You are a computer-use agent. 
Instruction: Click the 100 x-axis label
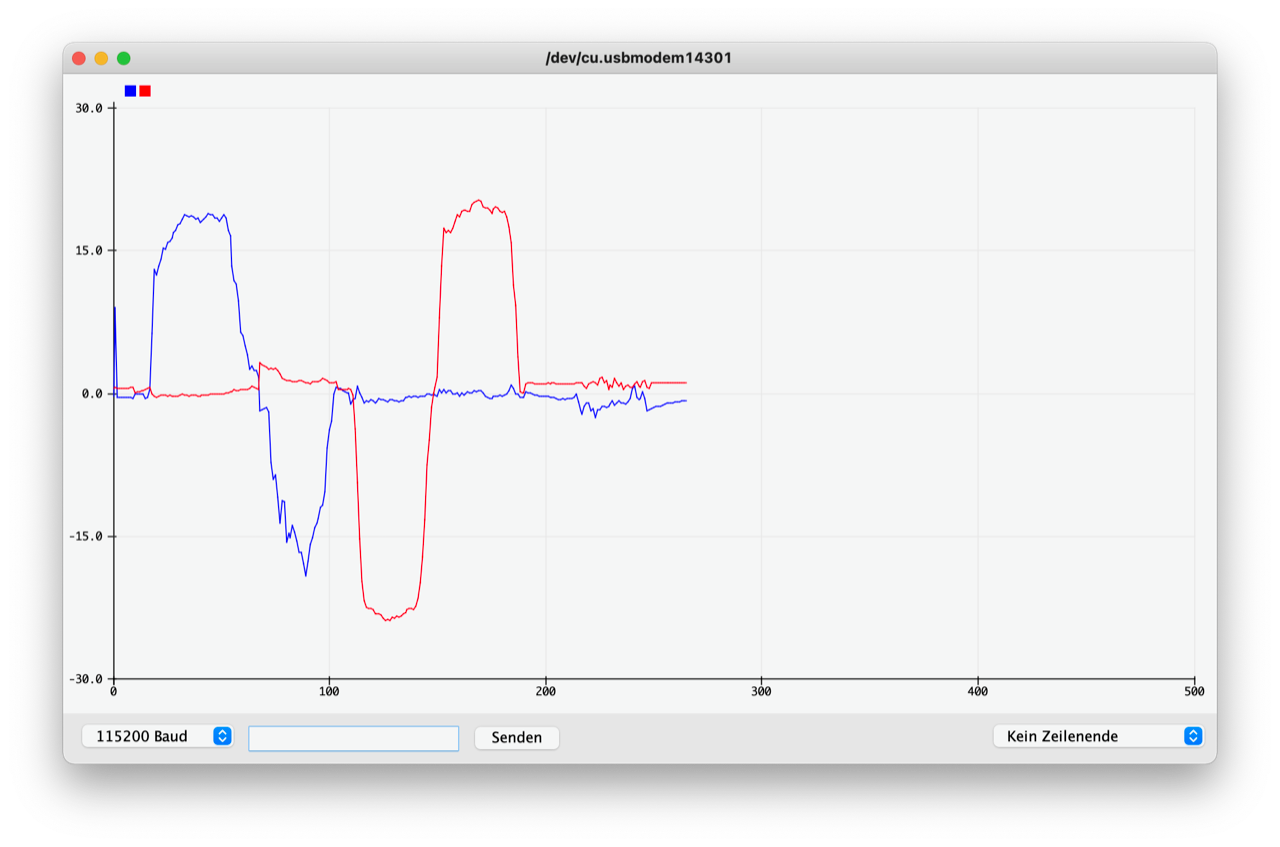click(x=329, y=691)
